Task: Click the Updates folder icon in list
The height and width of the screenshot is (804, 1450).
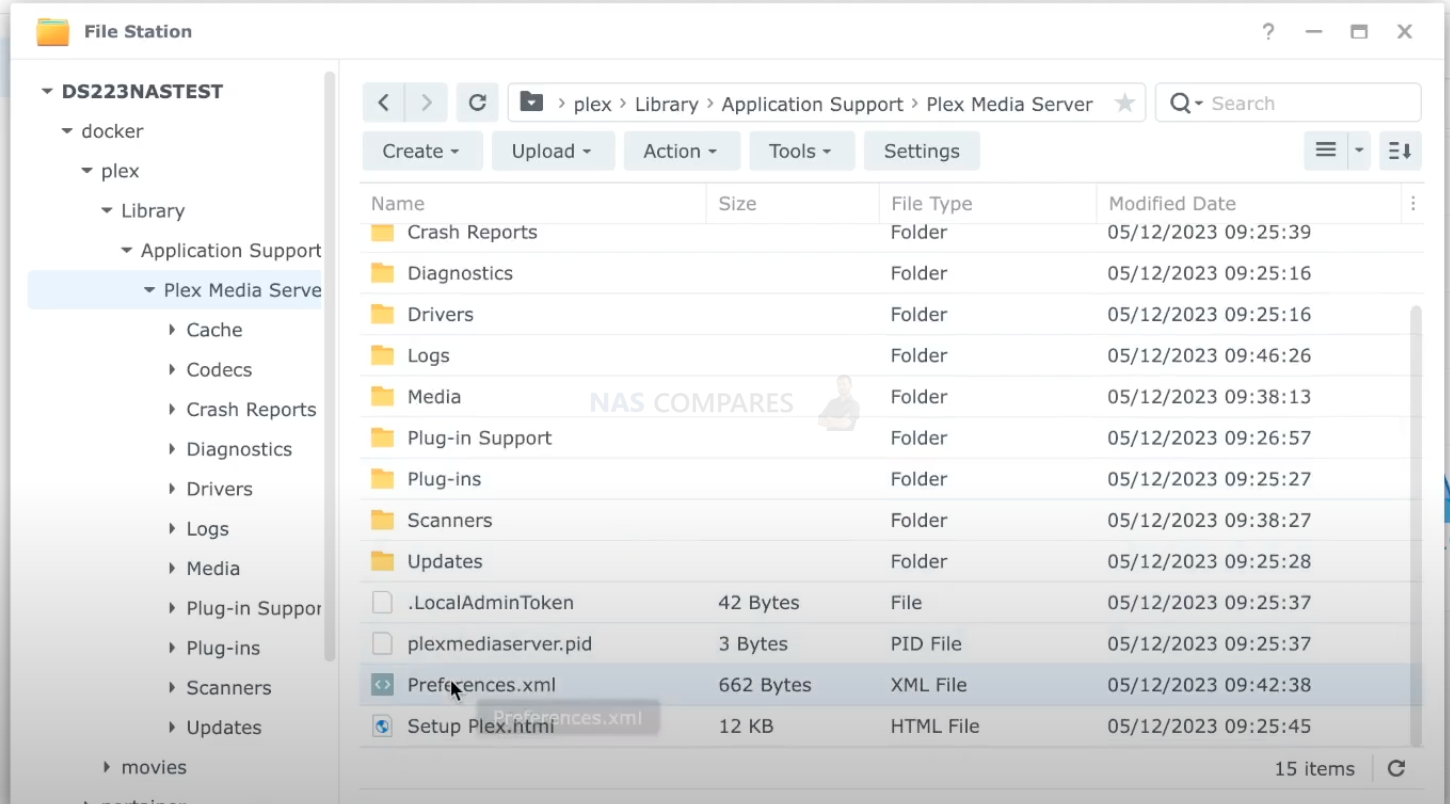Action: coord(382,561)
